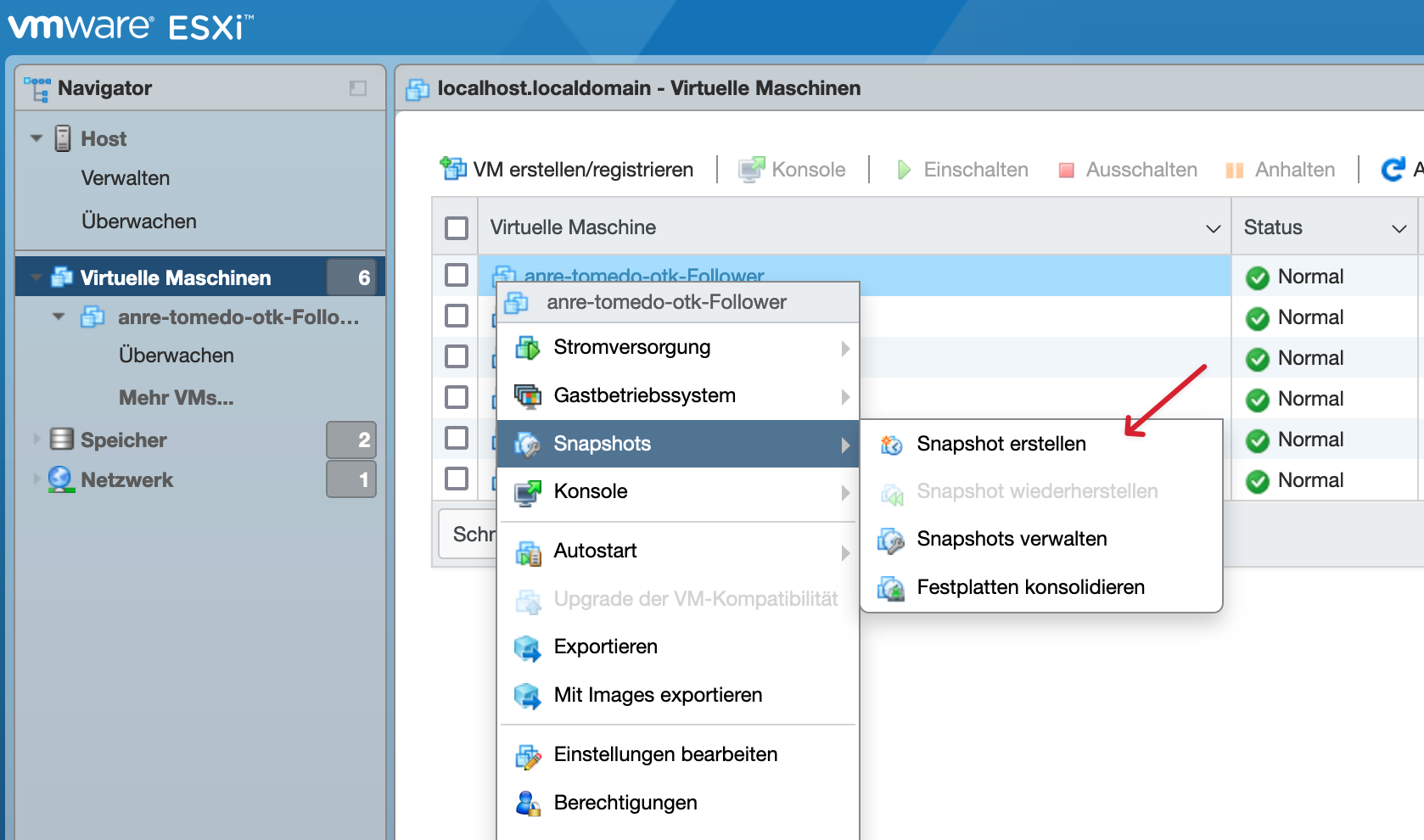Open Überwachen under Host
Screen dimensions: 1424x840
[x=139, y=221]
